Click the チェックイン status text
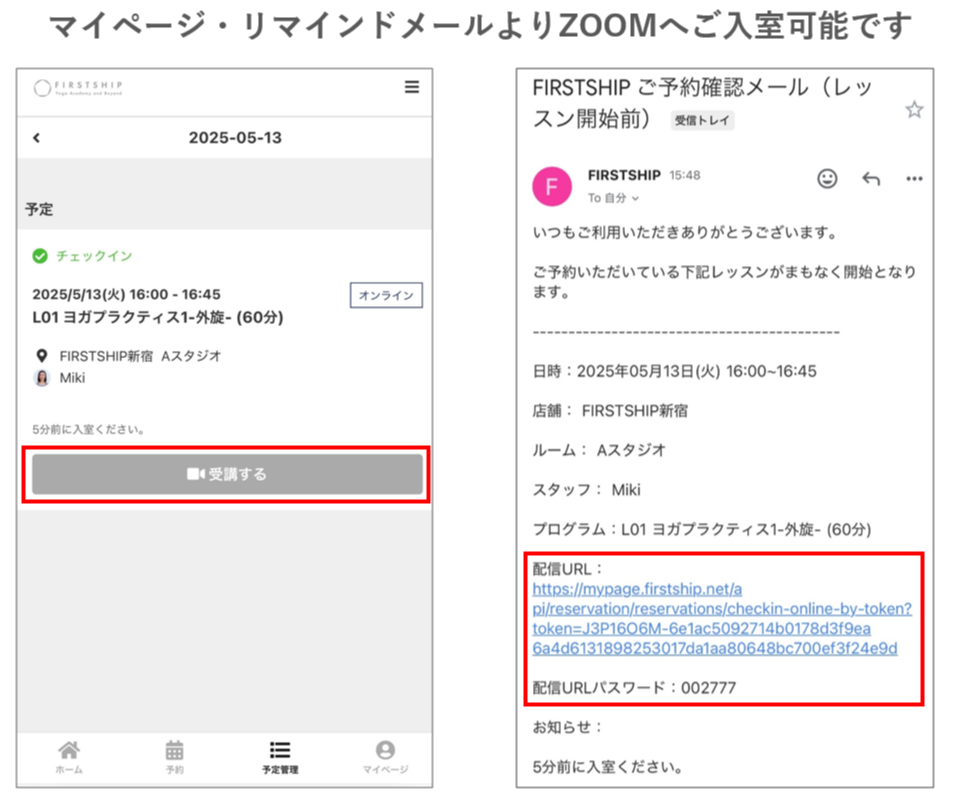961x797 pixels. (94, 256)
